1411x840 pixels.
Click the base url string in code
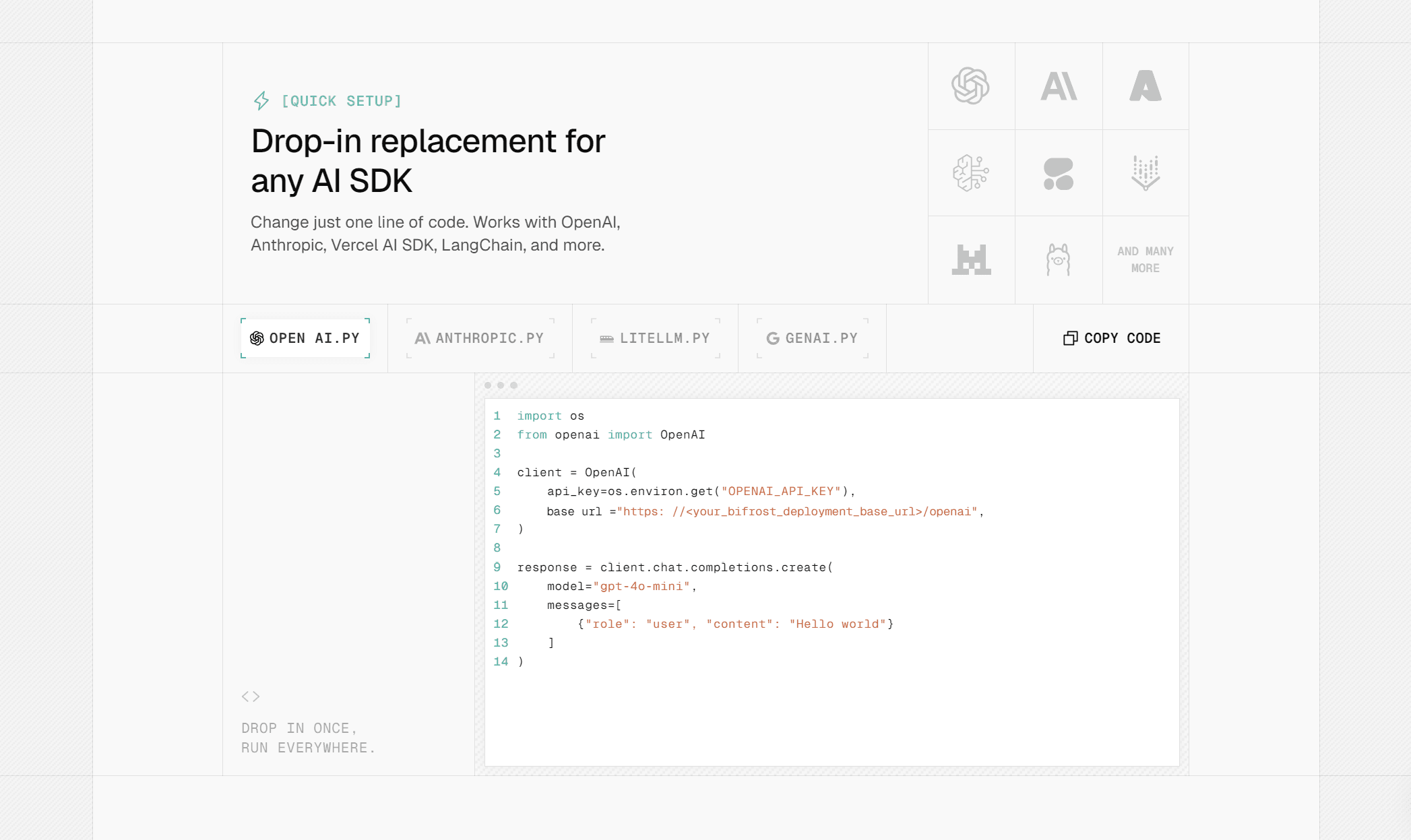click(797, 512)
